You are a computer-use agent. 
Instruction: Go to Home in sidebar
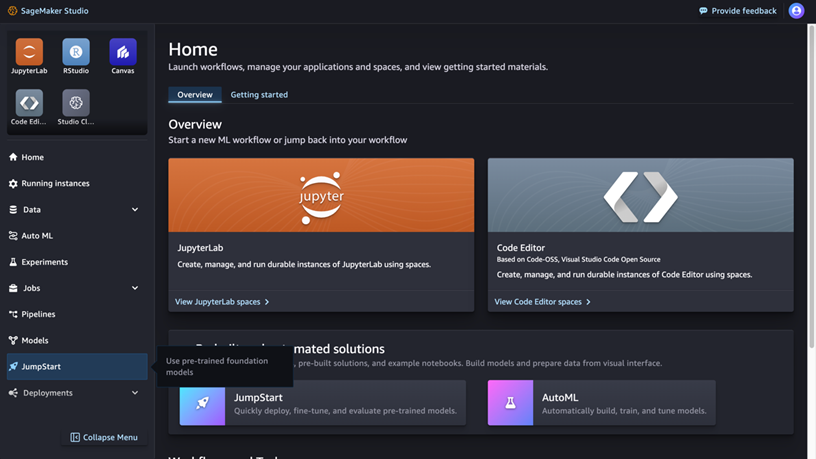(77, 157)
